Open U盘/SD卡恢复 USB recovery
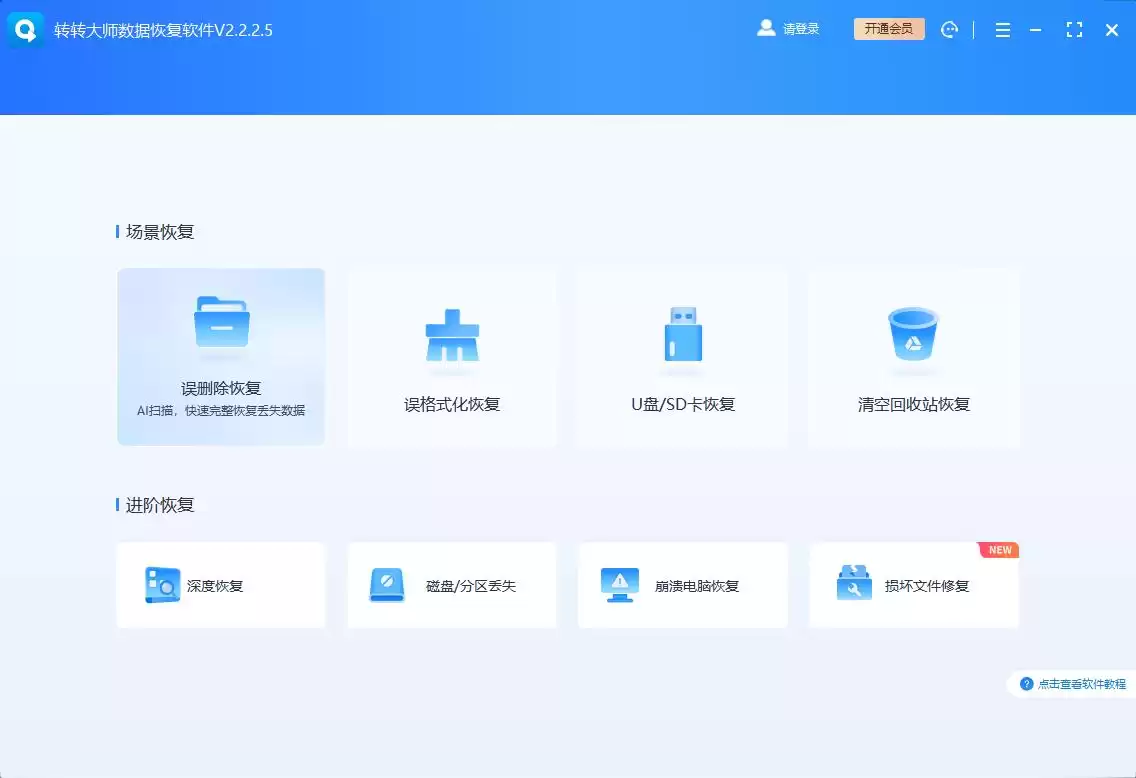The image size is (1136, 778). click(682, 357)
